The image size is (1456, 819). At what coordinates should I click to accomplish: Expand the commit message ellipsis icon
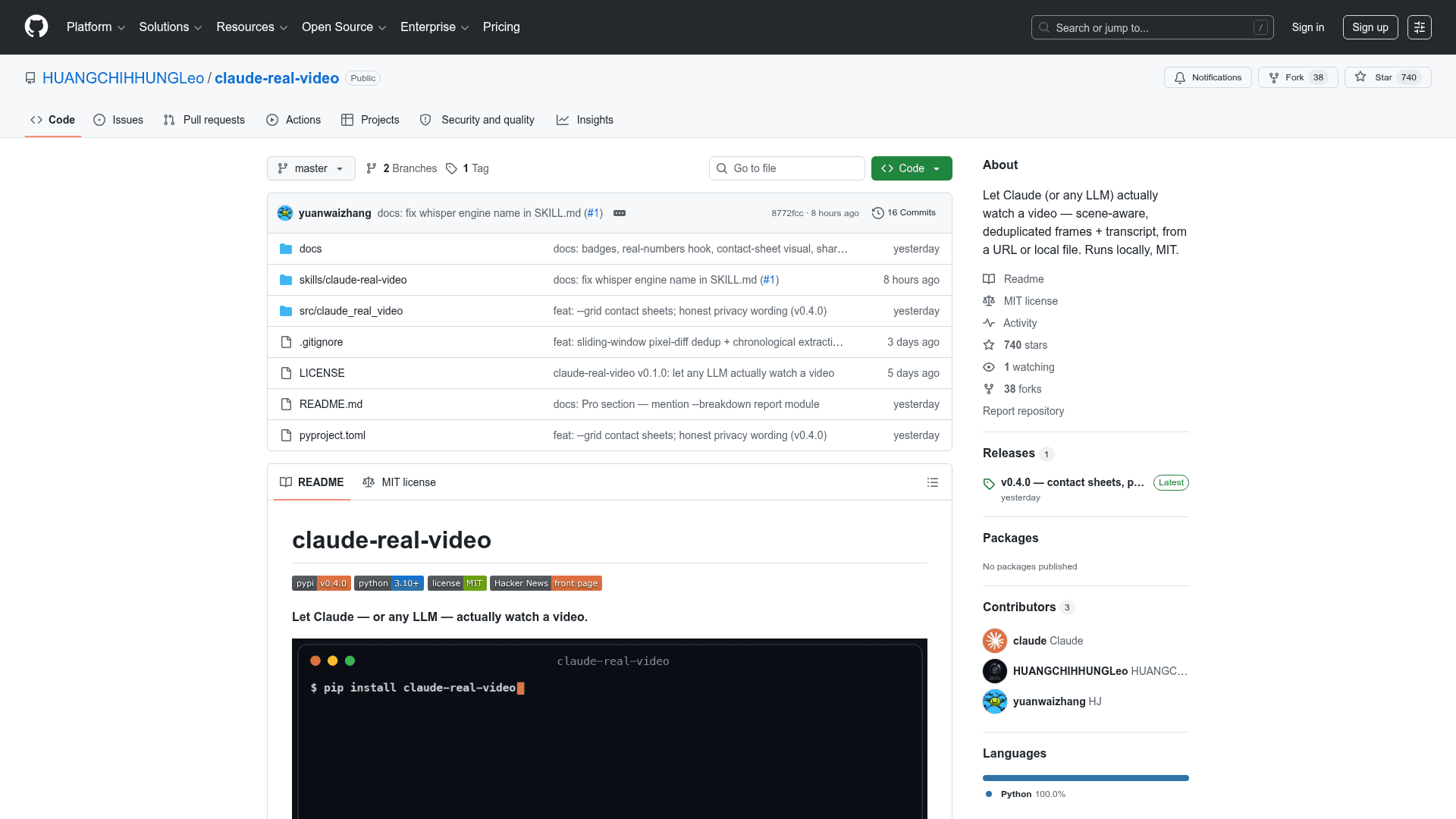[x=620, y=213]
